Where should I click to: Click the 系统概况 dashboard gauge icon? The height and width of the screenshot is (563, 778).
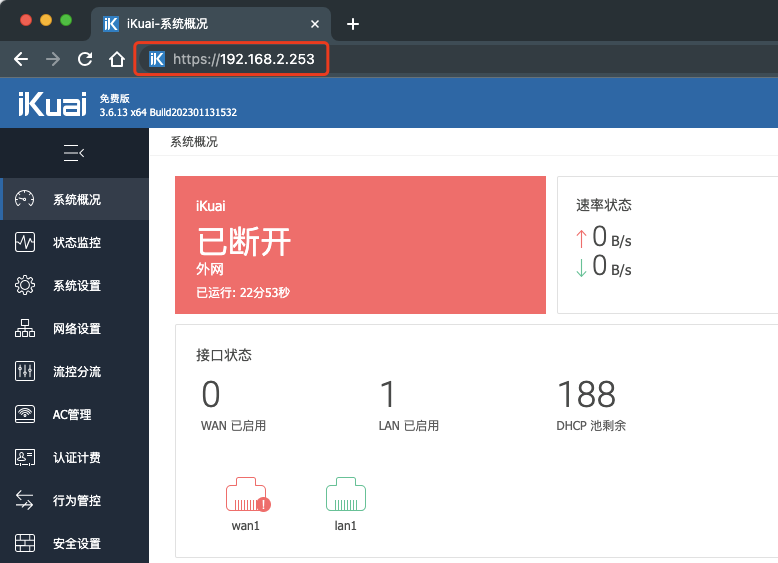click(x=24, y=199)
